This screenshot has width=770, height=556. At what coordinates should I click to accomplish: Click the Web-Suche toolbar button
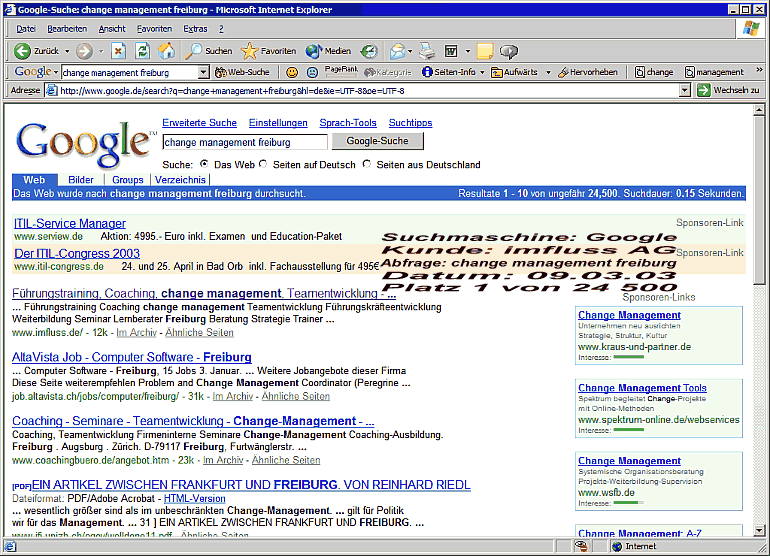pos(243,72)
